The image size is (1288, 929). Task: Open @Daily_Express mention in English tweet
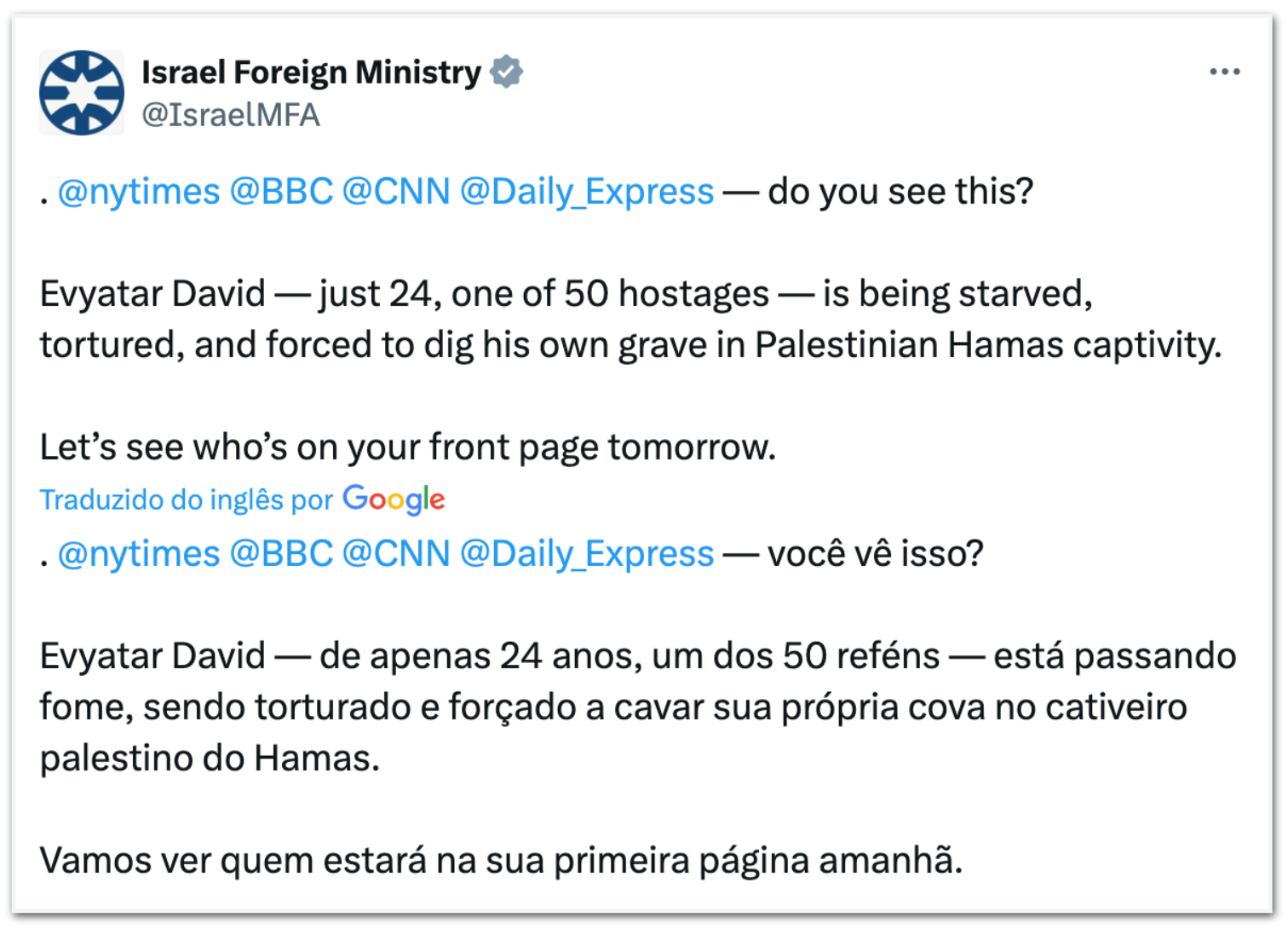(x=587, y=192)
